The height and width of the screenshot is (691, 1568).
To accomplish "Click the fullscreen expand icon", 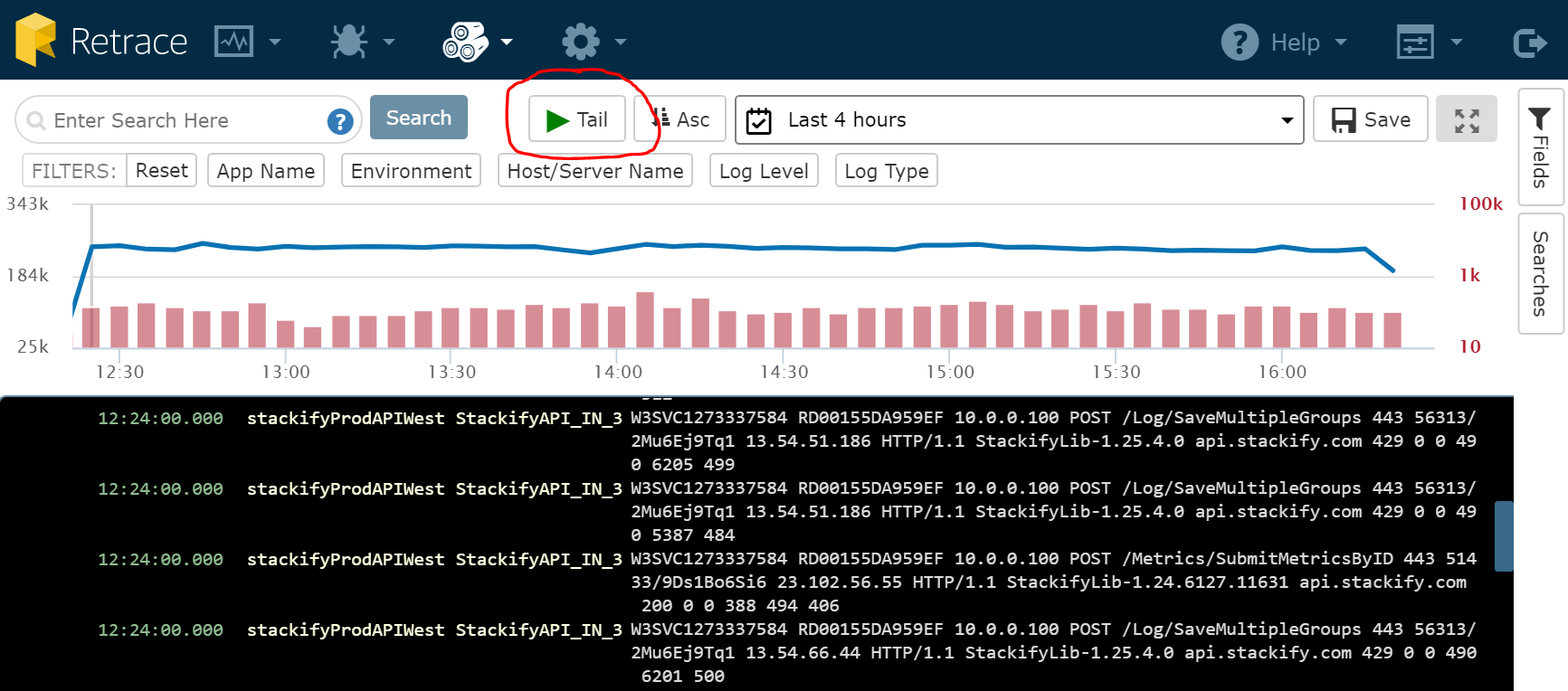I will 1467,119.
